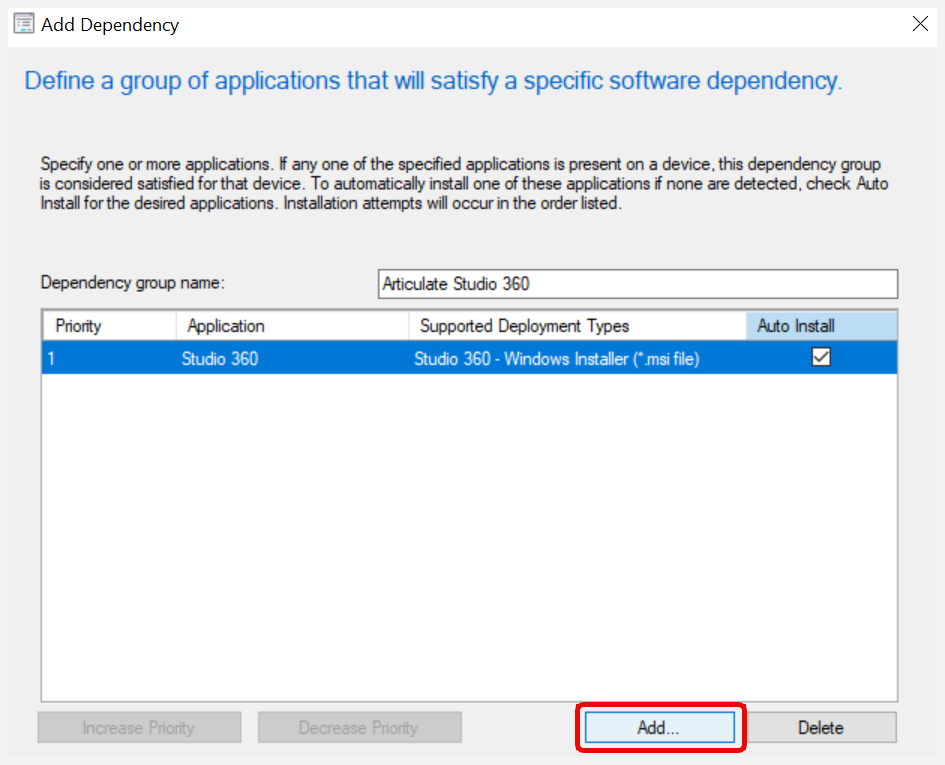
Task: Click the Add... button
Action: (x=660, y=728)
